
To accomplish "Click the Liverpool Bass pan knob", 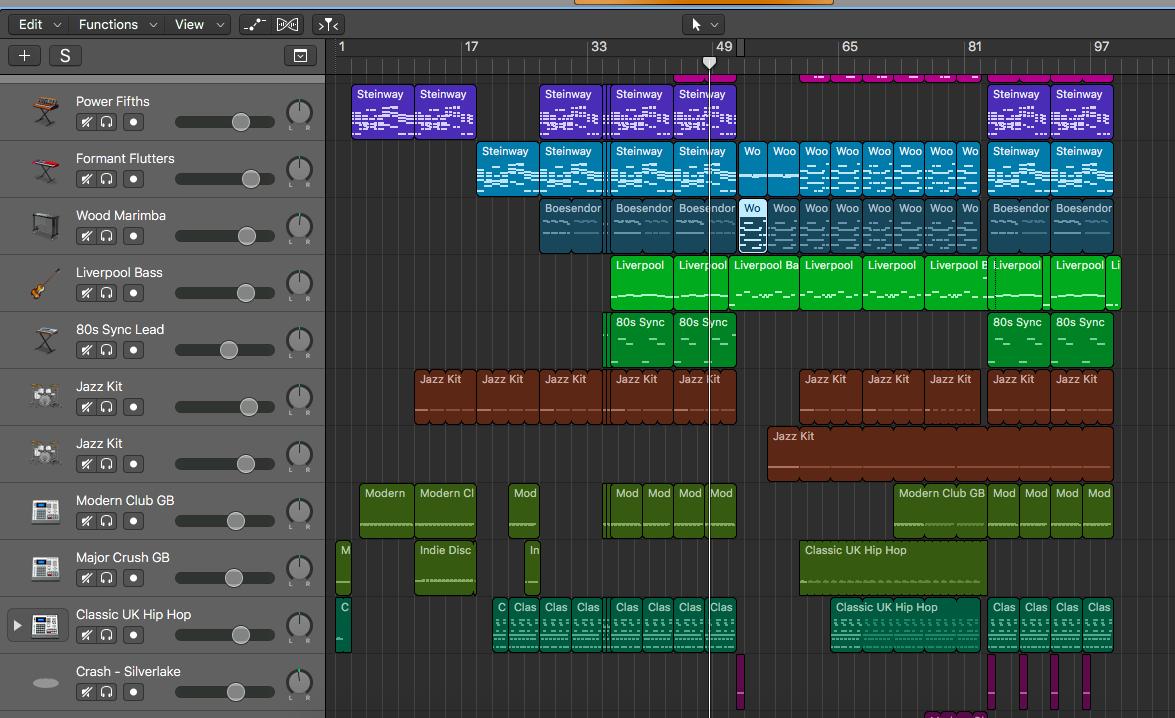I will coord(300,283).
